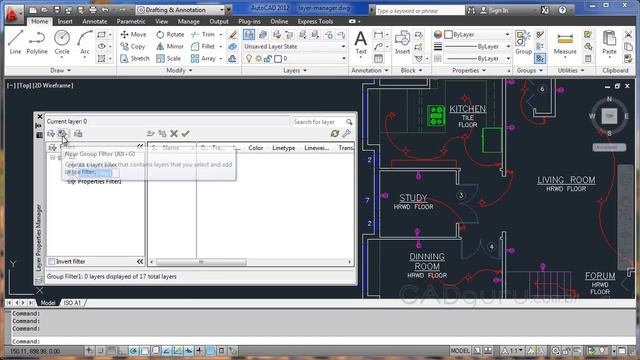Toggle MODEL space button in status bar
The height and width of the screenshot is (360, 640).
[460, 351]
